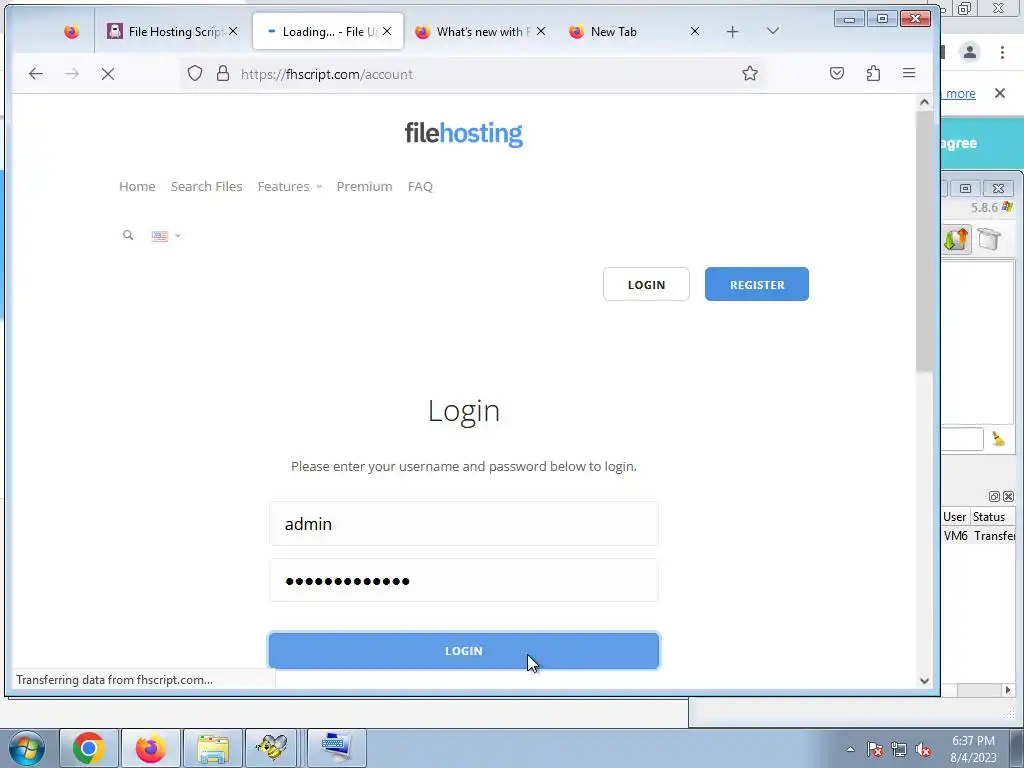Open the Extensions puzzle icon

873,73
